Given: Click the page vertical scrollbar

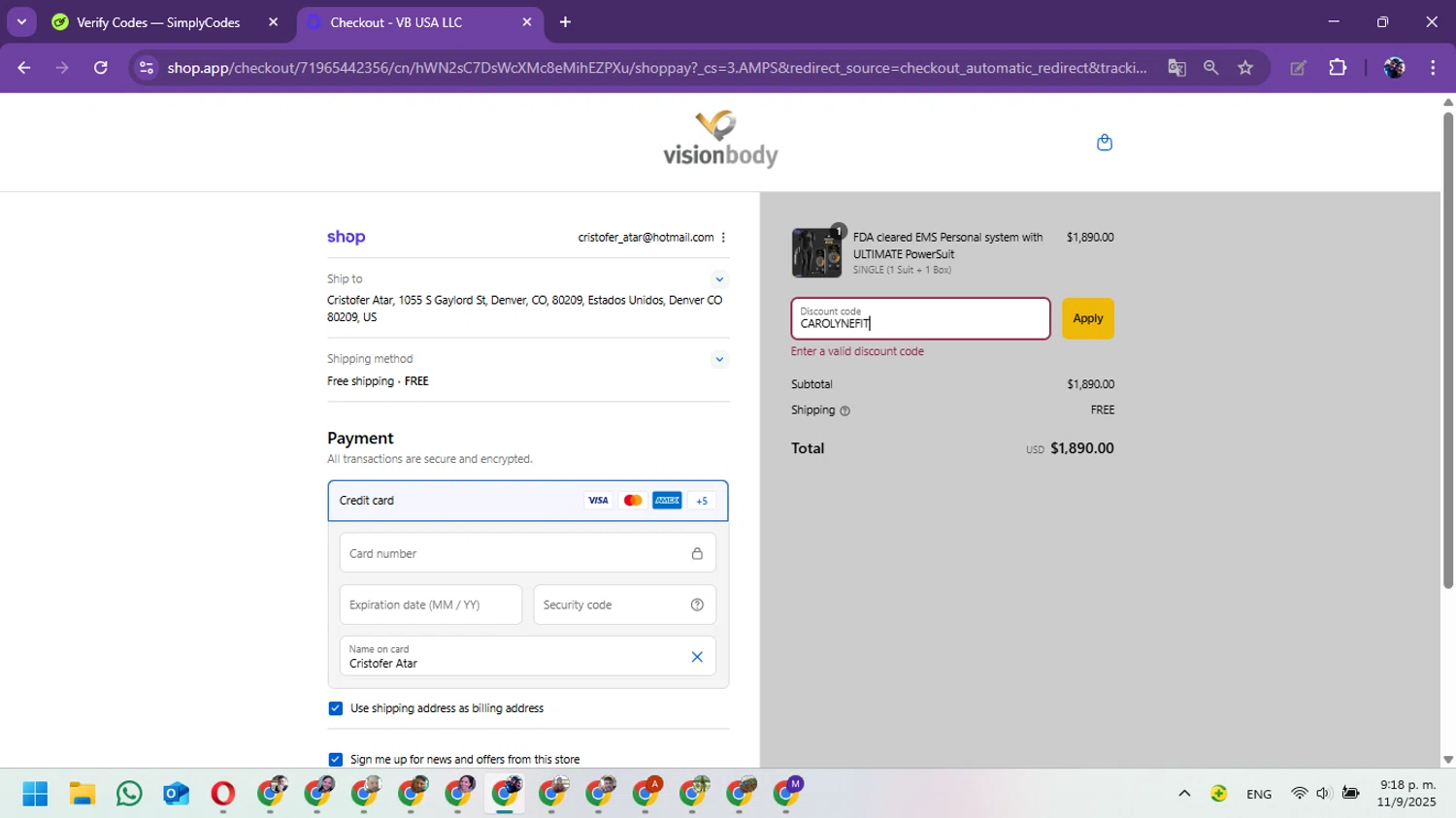Looking at the screenshot, I should coord(1448,349).
